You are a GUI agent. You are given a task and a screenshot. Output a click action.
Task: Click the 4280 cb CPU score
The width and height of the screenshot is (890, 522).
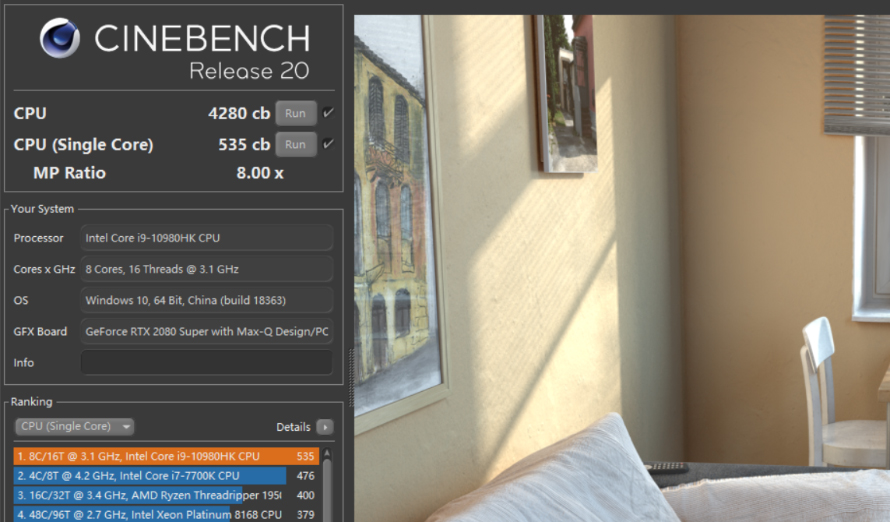[239, 113]
